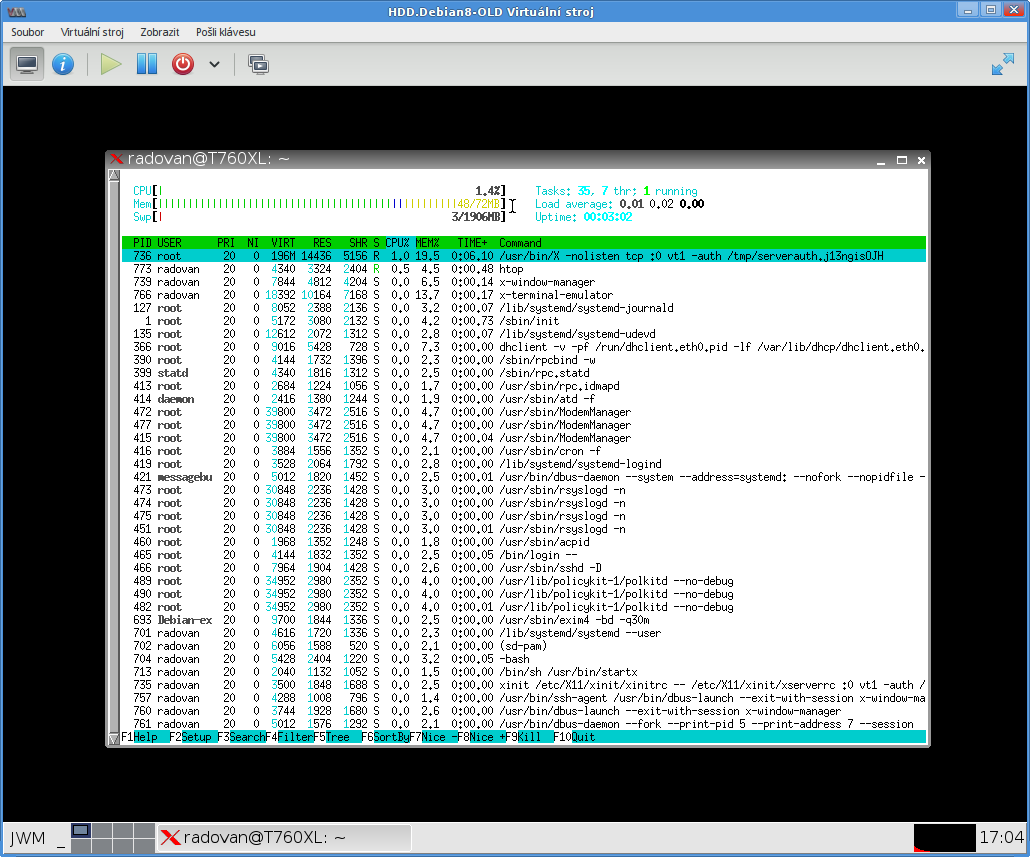Click the 17:04 clock in JWM tray

pyautogui.click(x=1001, y=837)
